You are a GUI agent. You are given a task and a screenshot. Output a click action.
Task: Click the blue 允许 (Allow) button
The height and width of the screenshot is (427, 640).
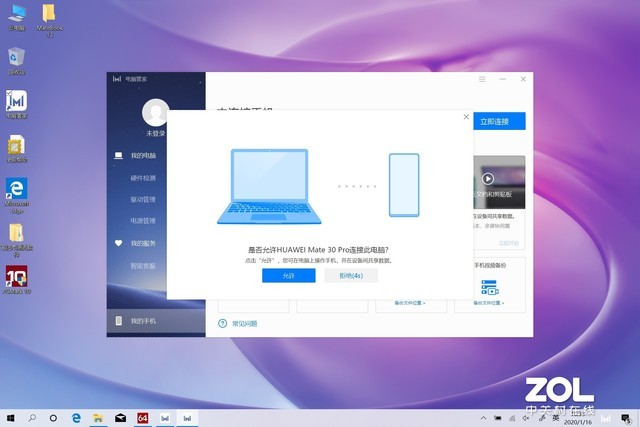289,276
